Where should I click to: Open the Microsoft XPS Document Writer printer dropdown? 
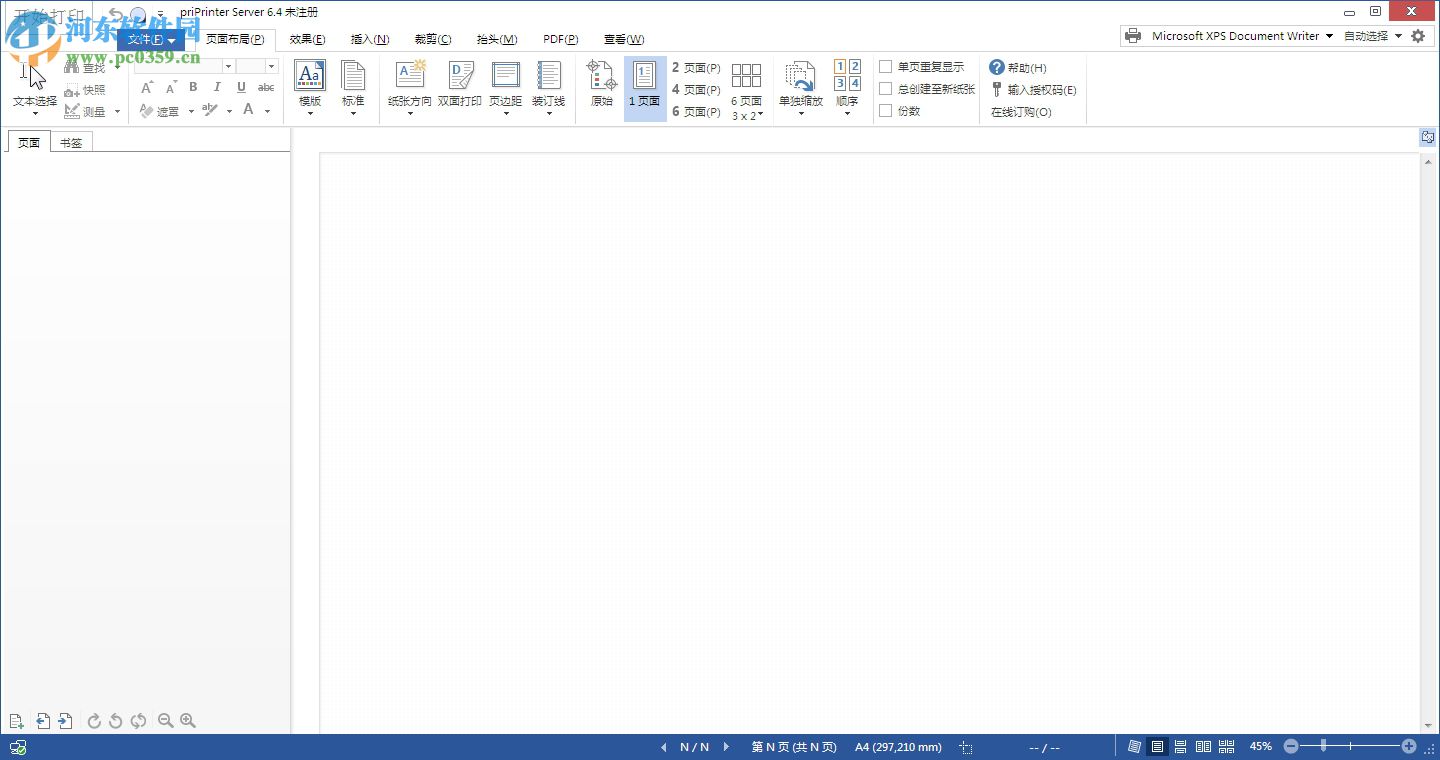tap(1330, 35)
